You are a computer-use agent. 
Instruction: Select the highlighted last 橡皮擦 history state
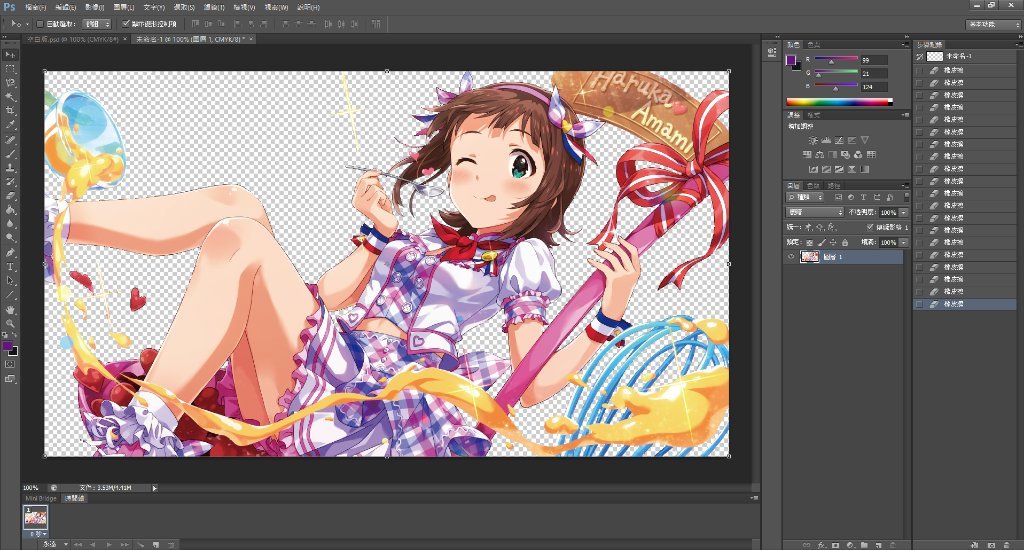pos(967,304)
